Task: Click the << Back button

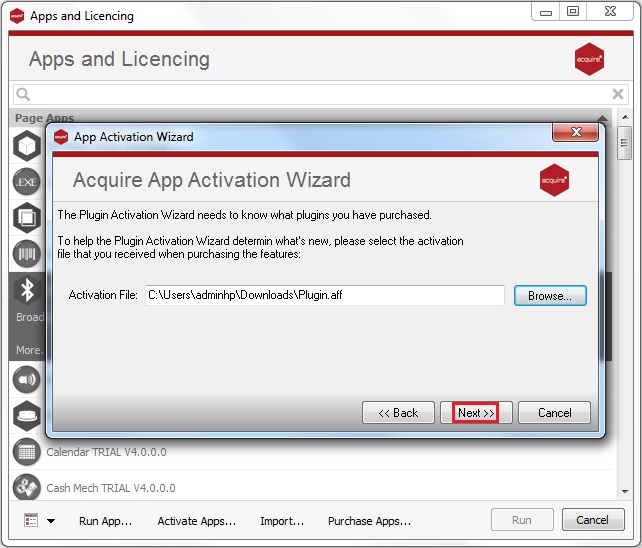Action: (x=398, y=412)
